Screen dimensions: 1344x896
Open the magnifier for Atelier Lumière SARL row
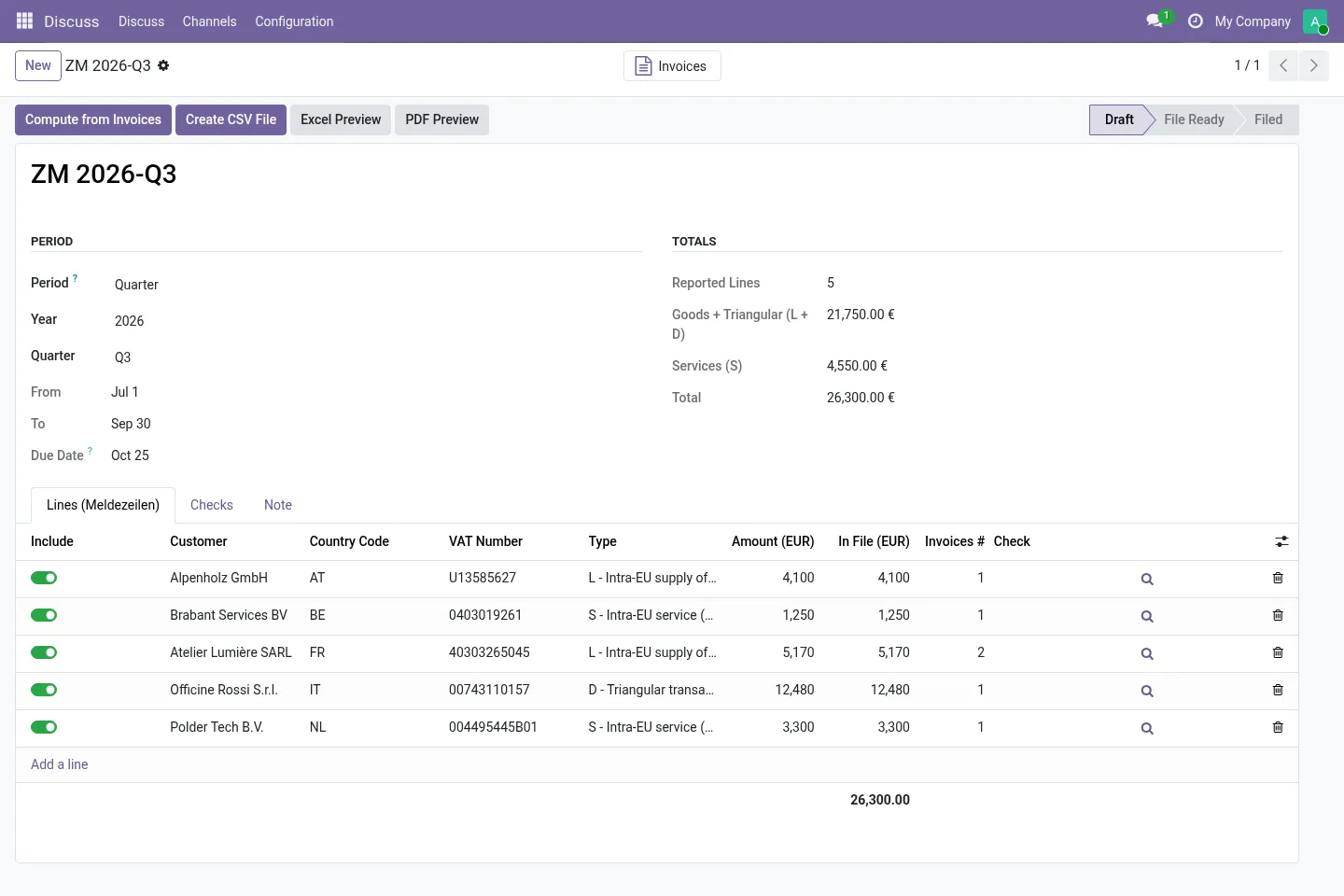[x=1147, y=653]
